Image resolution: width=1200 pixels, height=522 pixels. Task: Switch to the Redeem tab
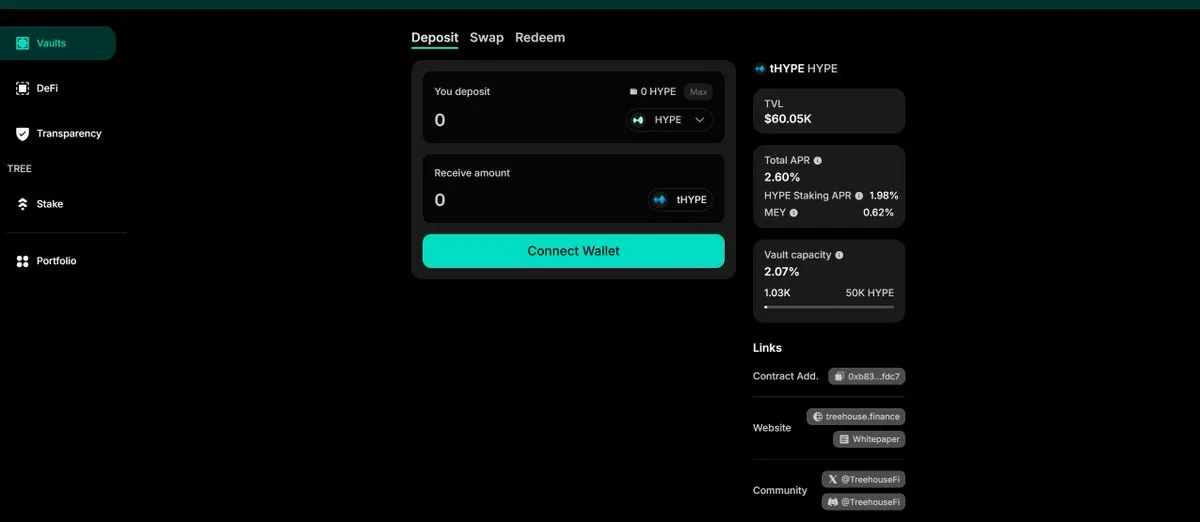[540, 38]
